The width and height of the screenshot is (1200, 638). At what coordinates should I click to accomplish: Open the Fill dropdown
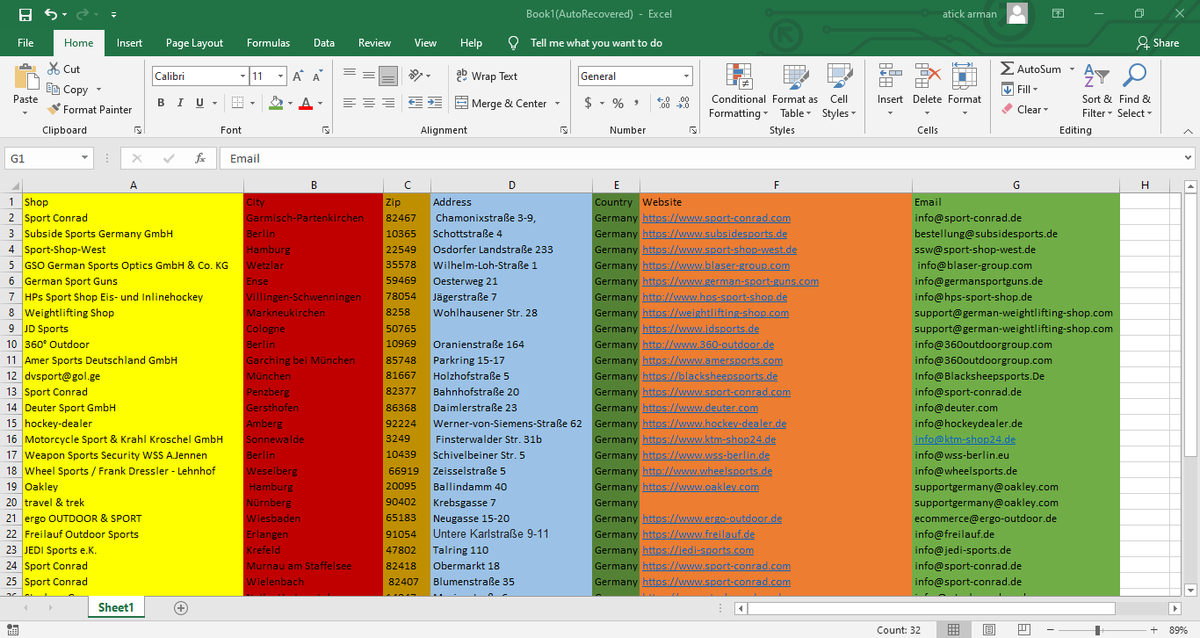pyautogui.click(x=1020, y=89)
